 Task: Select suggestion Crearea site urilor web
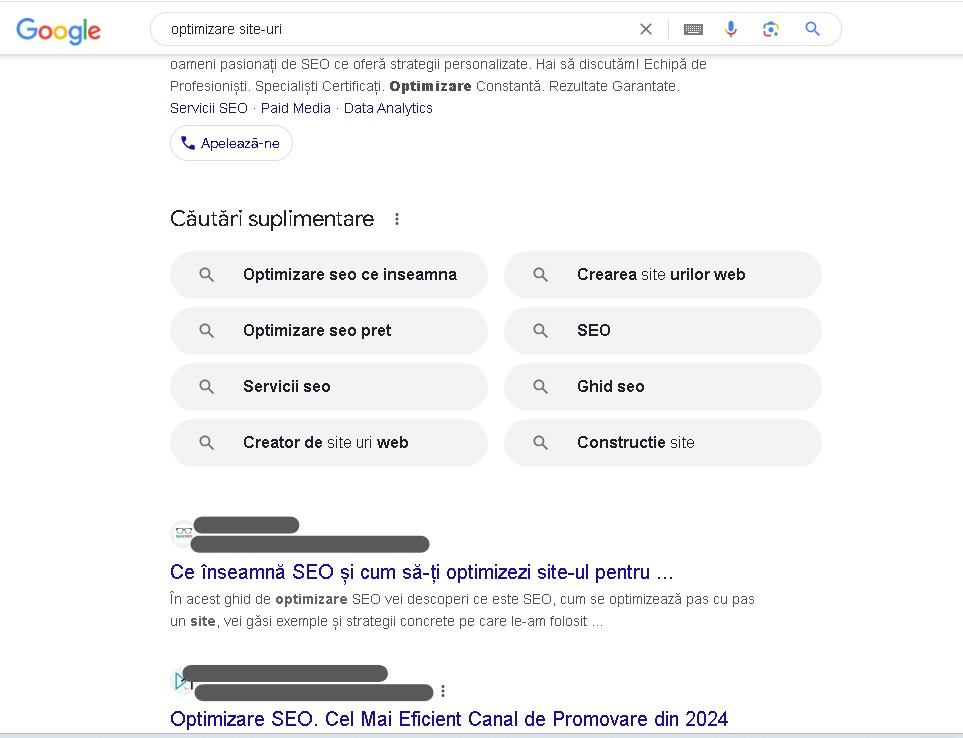(x=662, y=275)
